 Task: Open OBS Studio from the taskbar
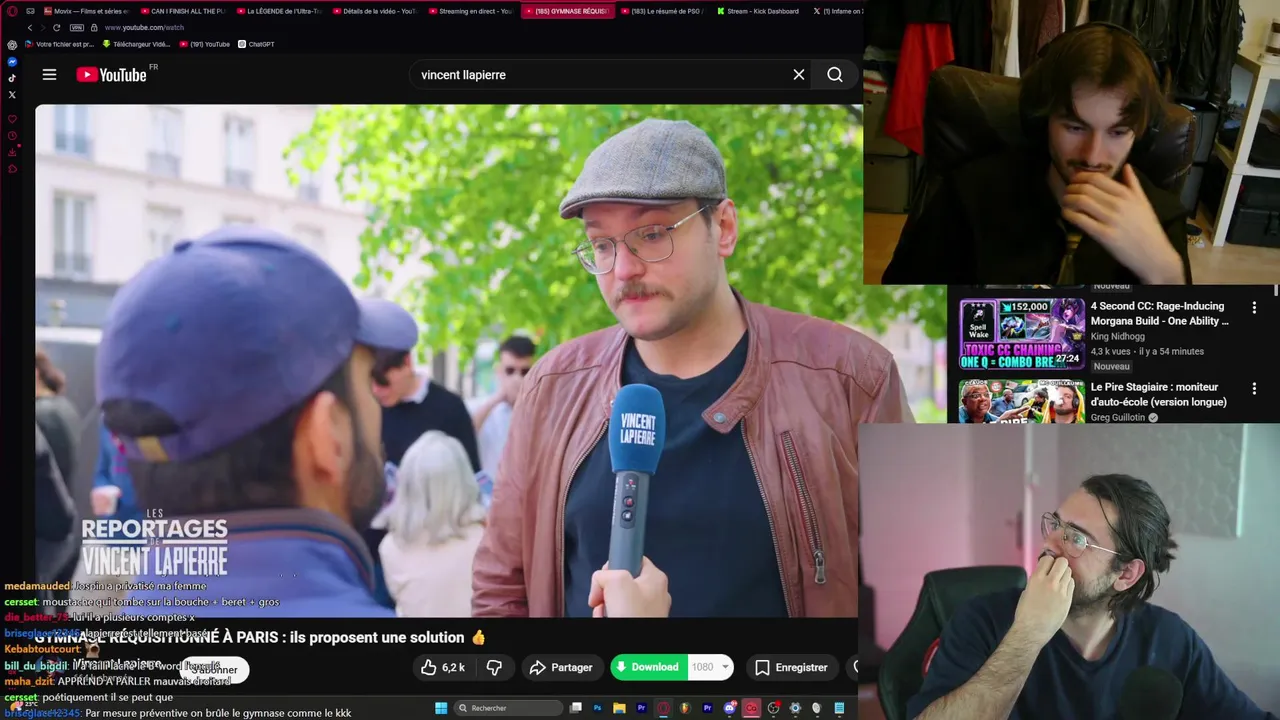pyautogui.click(x=773, y=708)
